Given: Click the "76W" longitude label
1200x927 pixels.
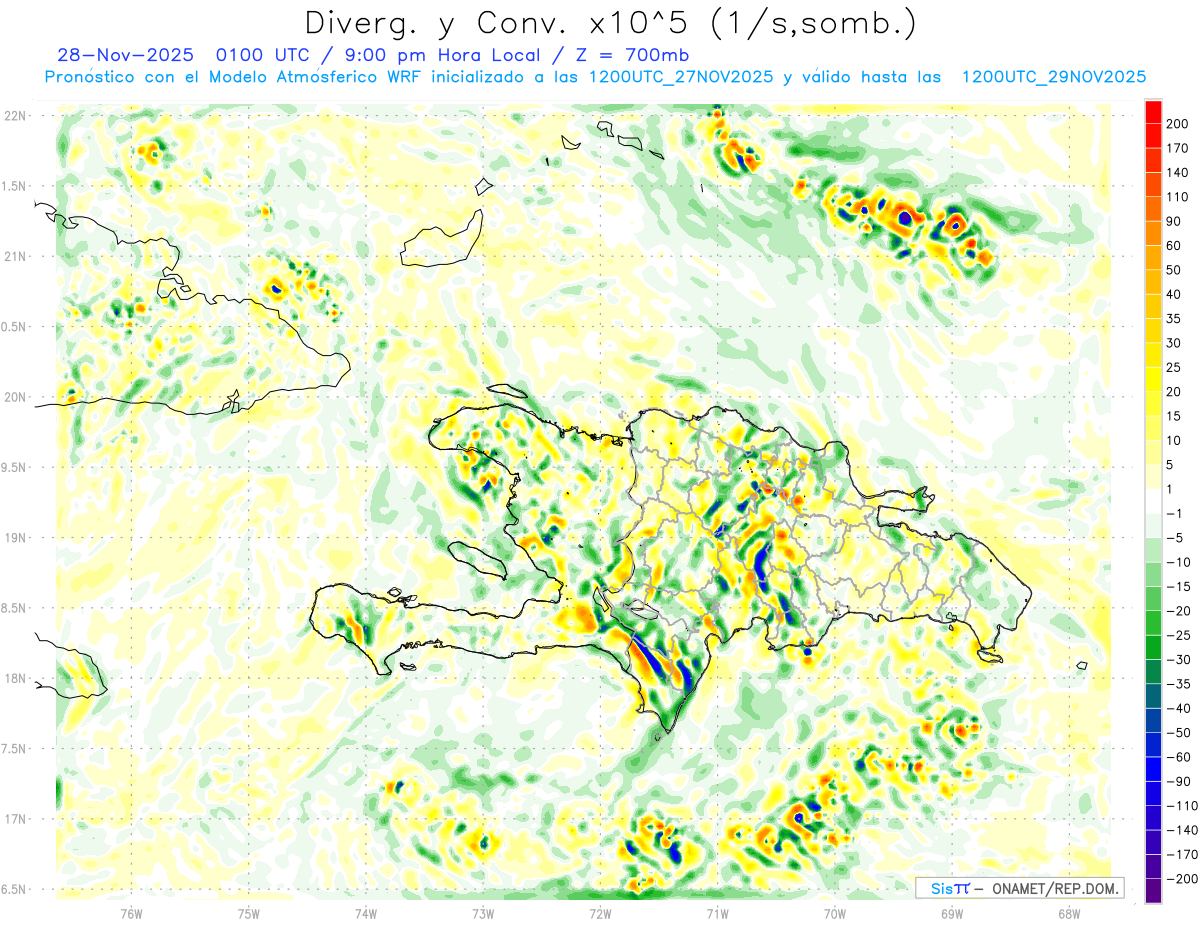Looking at the screenshot, I should (x=131, y=913).
